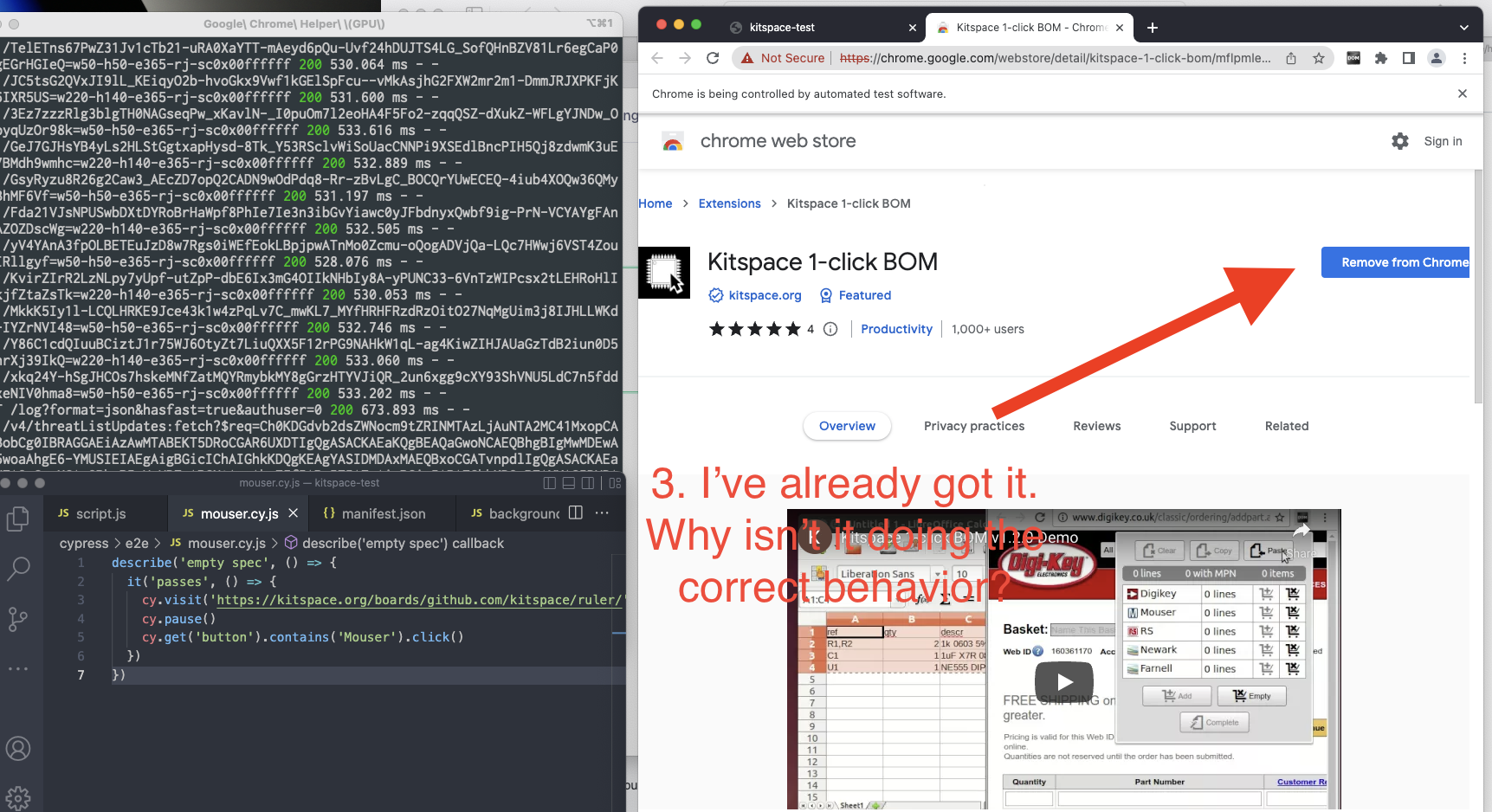
Task: Open the kitspace.org publisher link
Action: pos(765,295)
